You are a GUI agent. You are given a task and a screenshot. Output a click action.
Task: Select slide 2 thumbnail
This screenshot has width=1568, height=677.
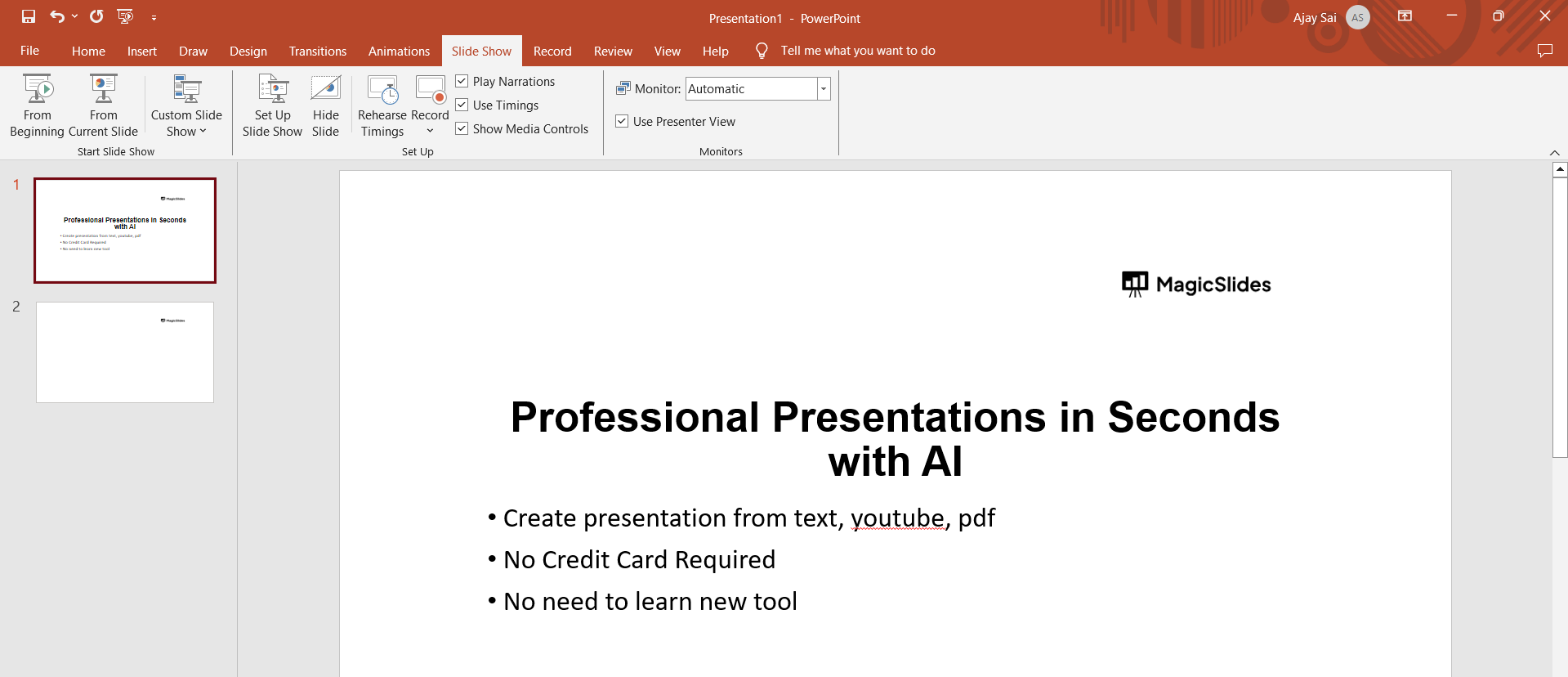[x=125, y=352]
